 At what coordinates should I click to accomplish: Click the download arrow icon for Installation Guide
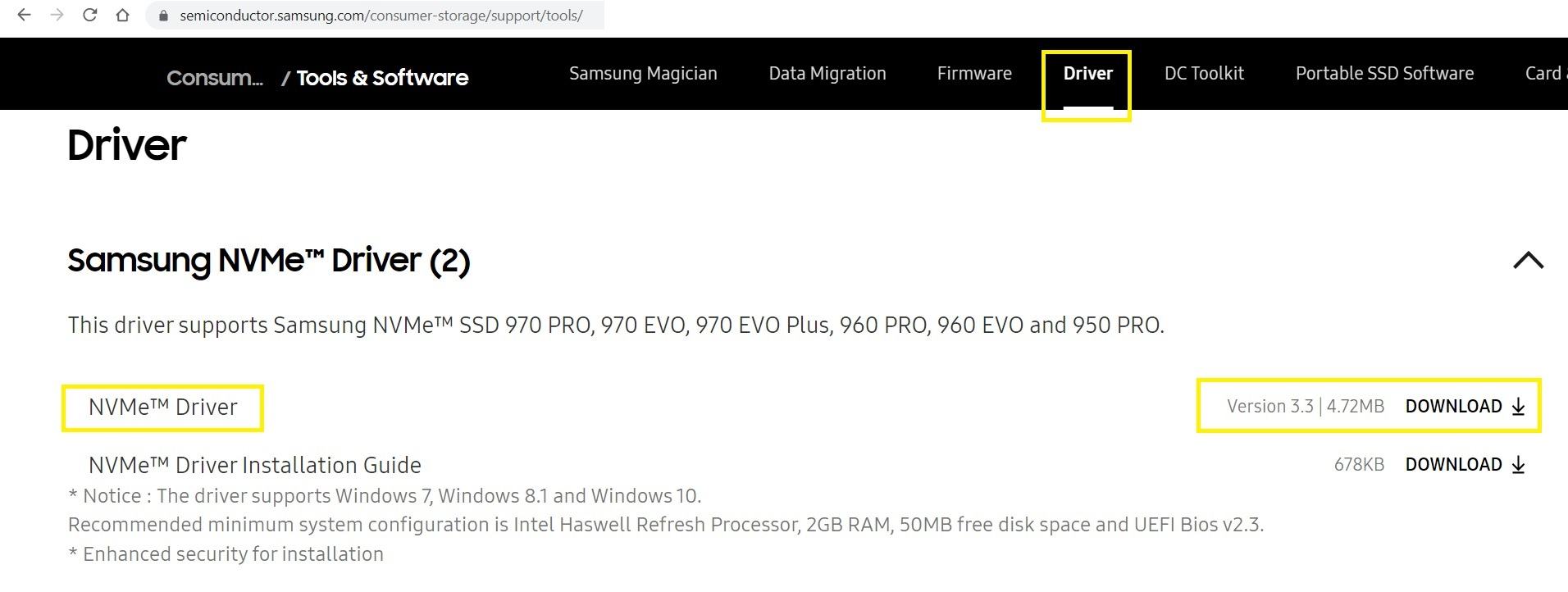(x=1518, y=465)
